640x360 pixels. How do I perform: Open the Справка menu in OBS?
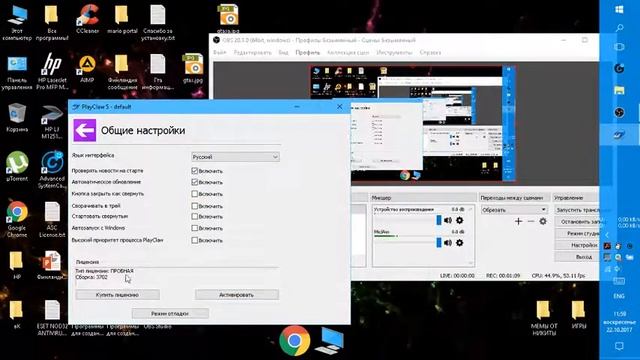coord(430,52)
